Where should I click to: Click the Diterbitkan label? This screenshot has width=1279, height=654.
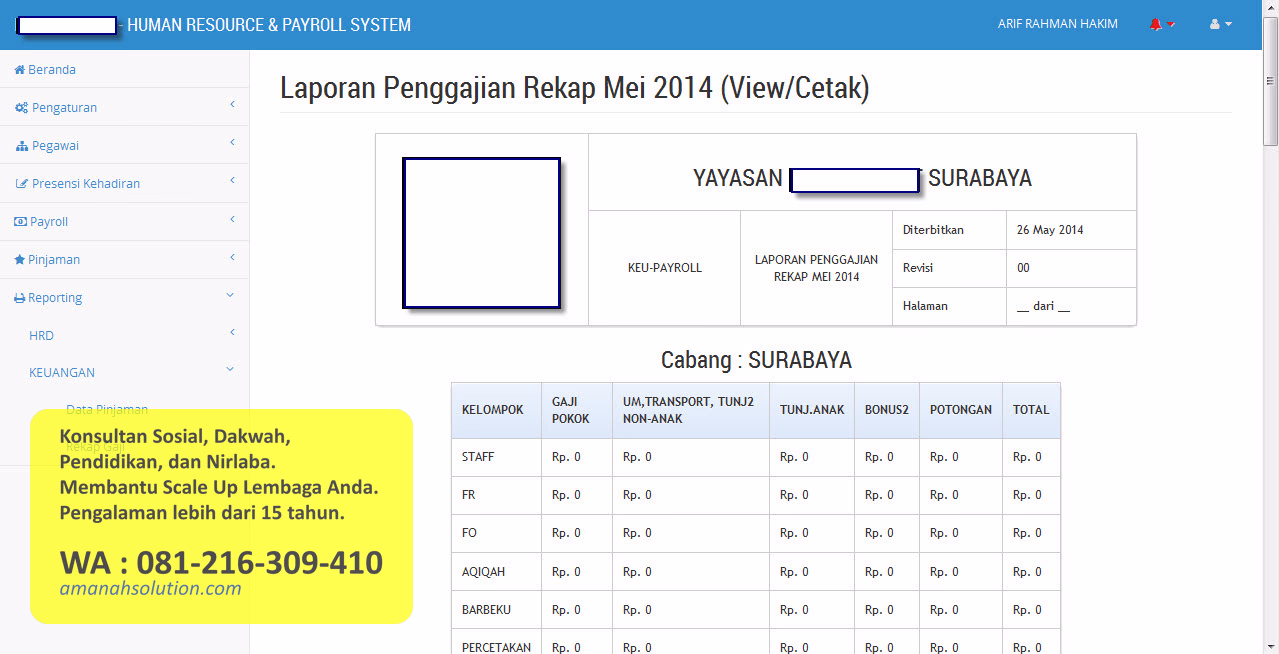[933, 230]
